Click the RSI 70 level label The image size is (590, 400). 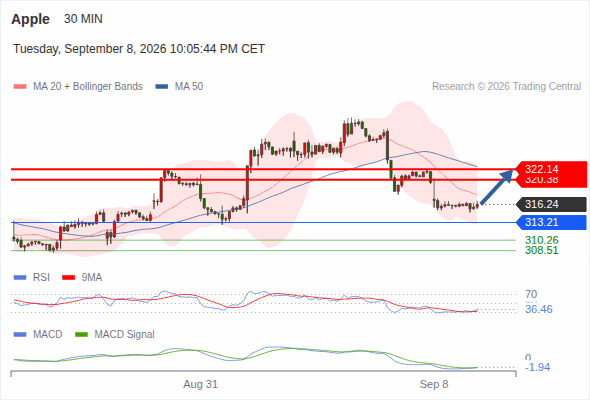click(x=531, y=294)
